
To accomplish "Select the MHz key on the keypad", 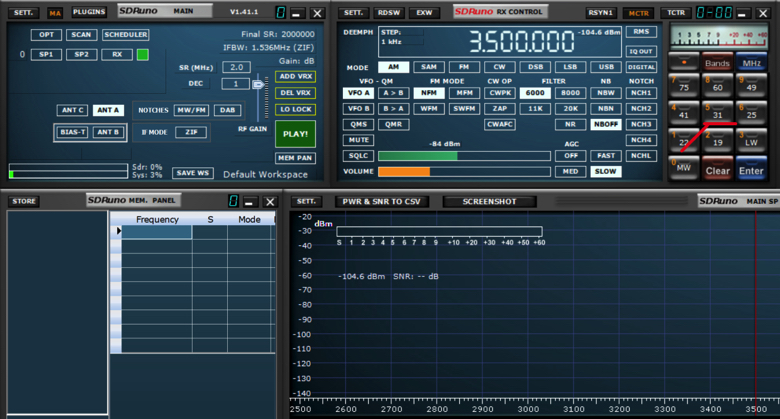I will tap(751, 62).
